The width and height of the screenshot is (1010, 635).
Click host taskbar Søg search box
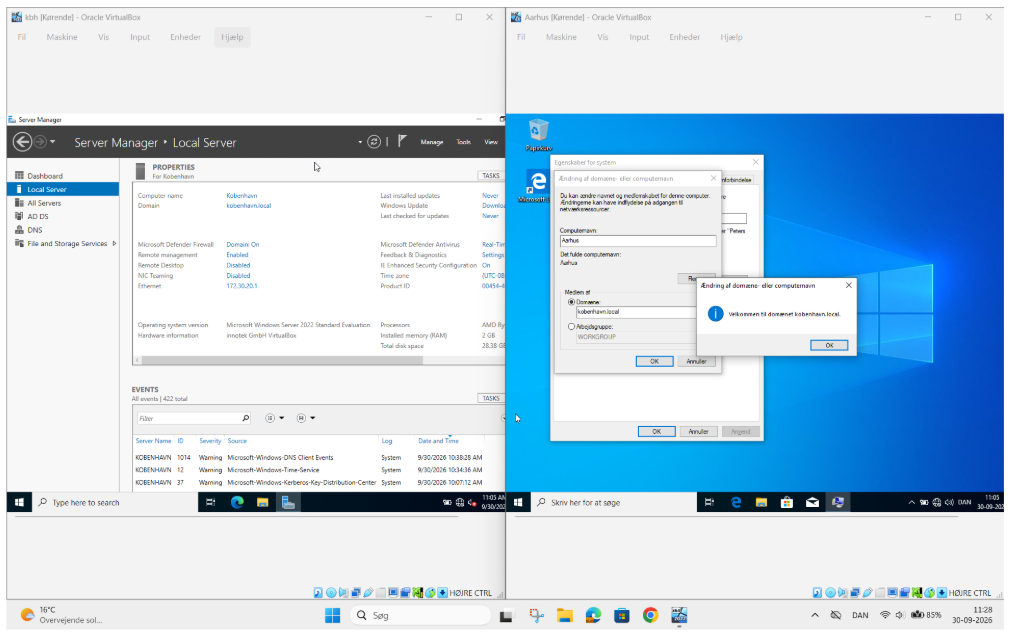pos(420,616)
